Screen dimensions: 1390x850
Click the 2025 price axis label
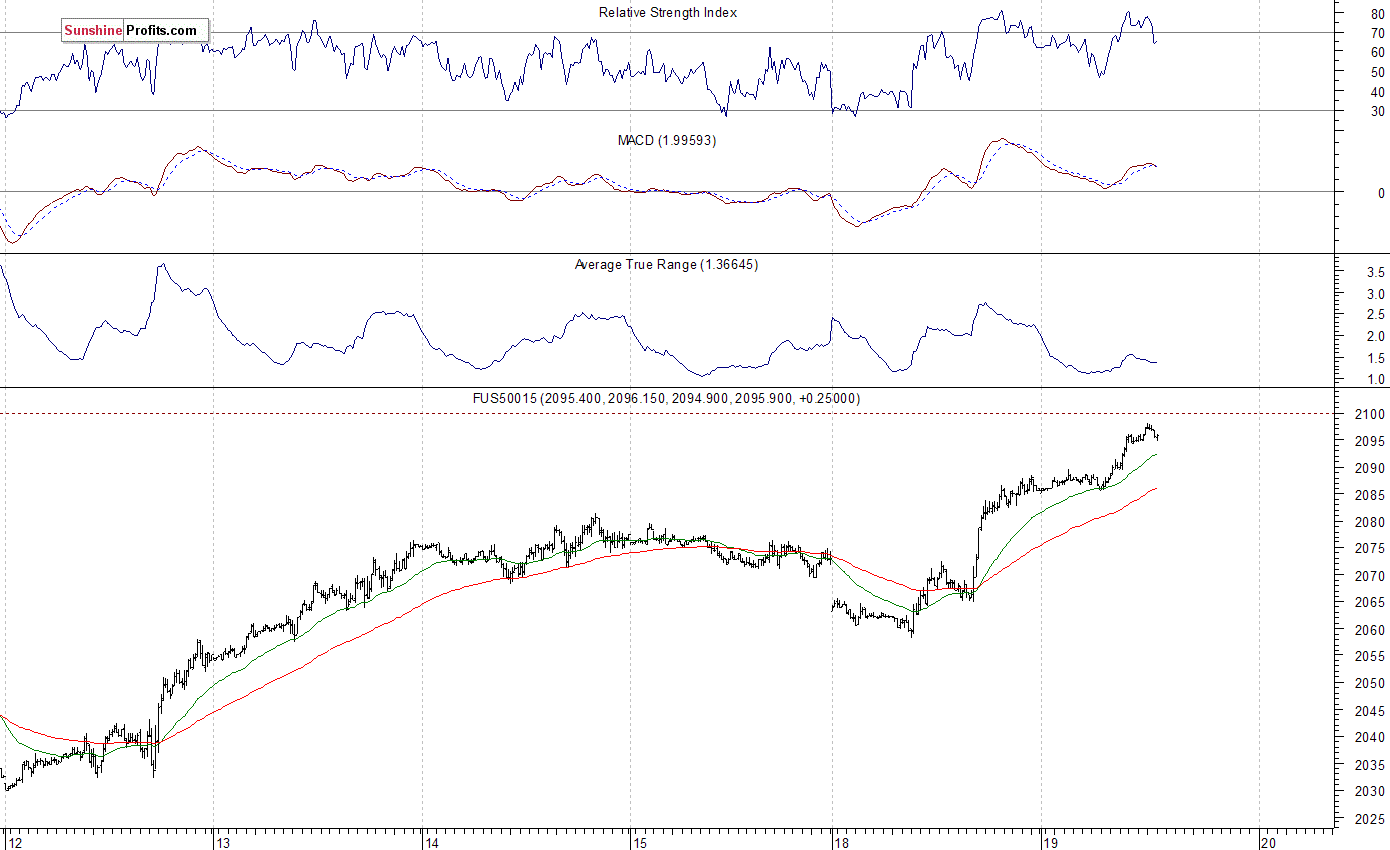1371,819
